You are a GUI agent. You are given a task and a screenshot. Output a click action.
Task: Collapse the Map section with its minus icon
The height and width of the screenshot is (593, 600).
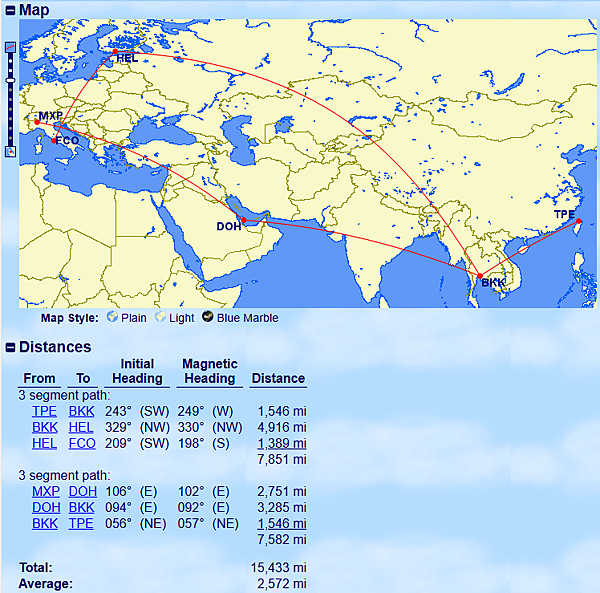point(10,10)
